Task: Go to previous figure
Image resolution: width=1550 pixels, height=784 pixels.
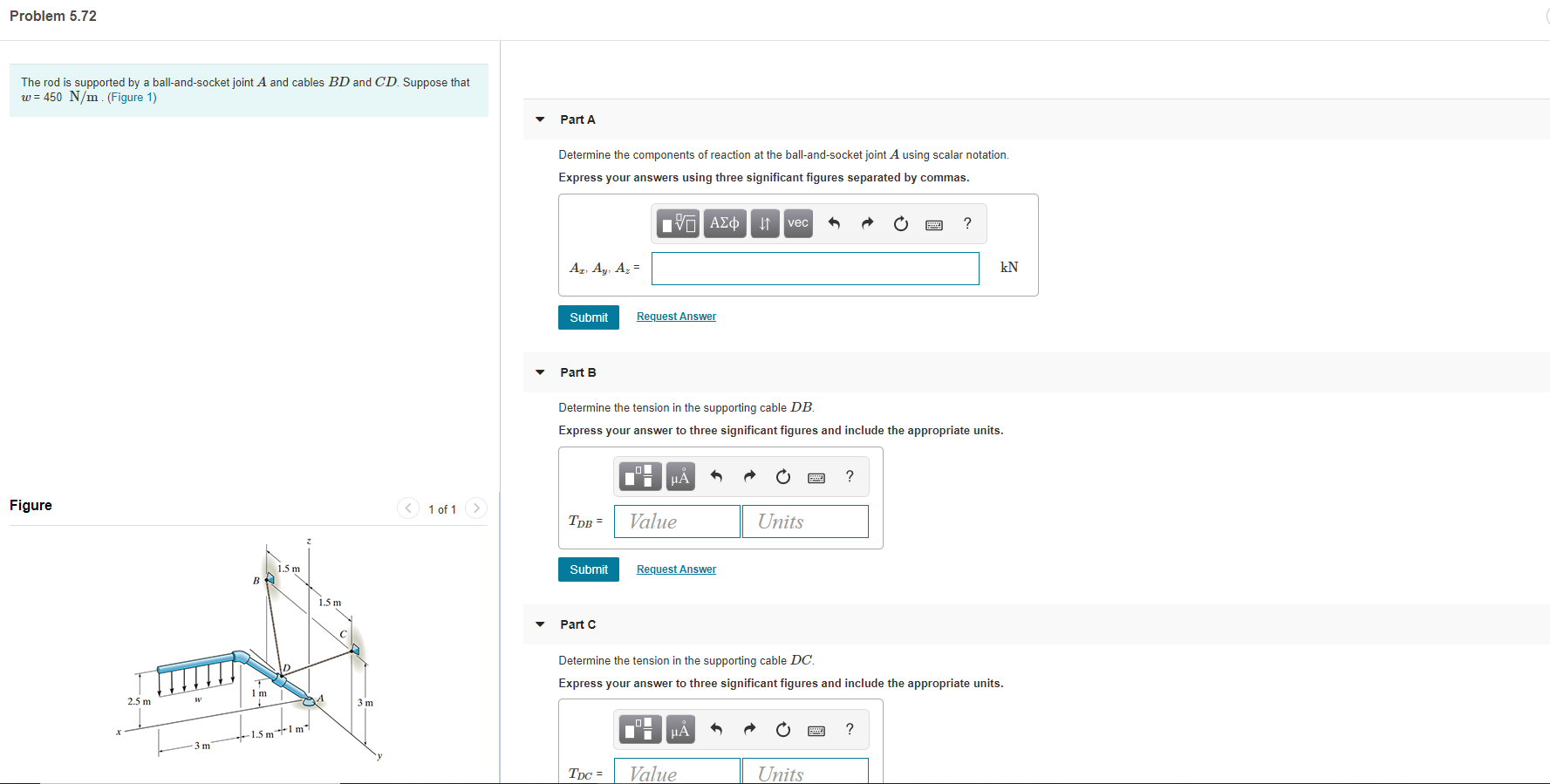Action: [x=408, y=508]
